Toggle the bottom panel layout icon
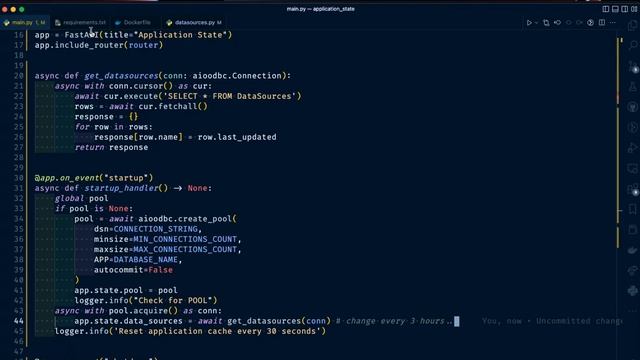 (615, 9)
